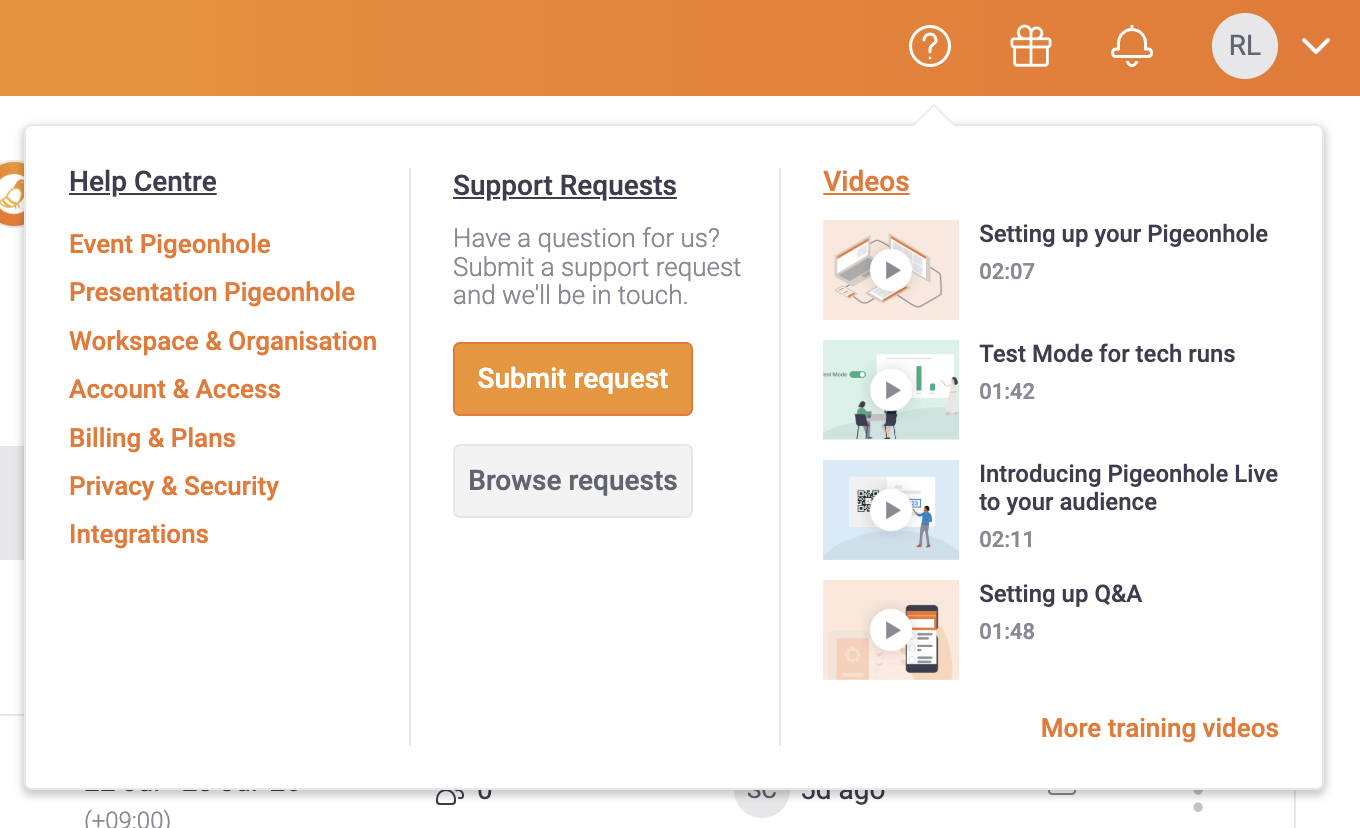
Task: Open More training videos link
Action: (1160, 728)
